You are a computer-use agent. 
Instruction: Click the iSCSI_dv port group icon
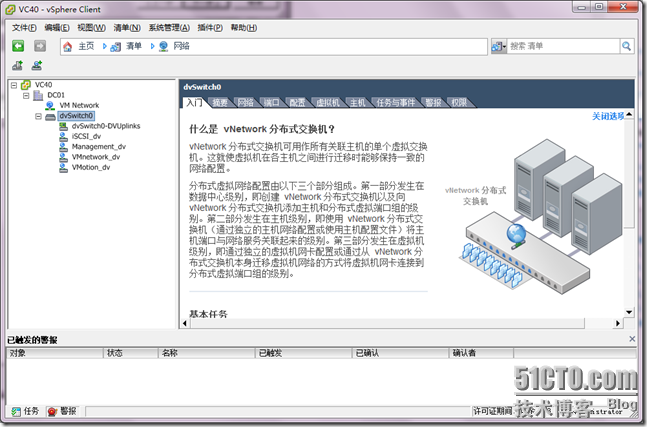(63, 137)
